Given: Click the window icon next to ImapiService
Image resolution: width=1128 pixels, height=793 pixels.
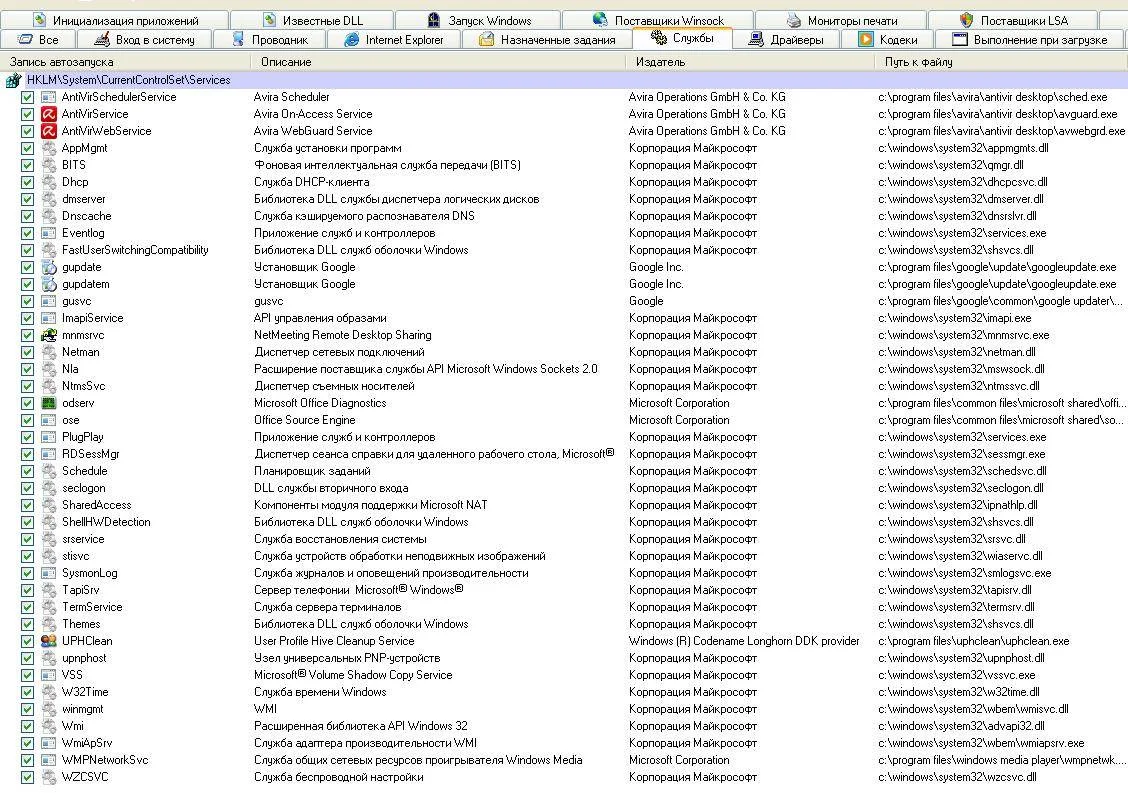Looking at the screenshot, I should (48, 318).
